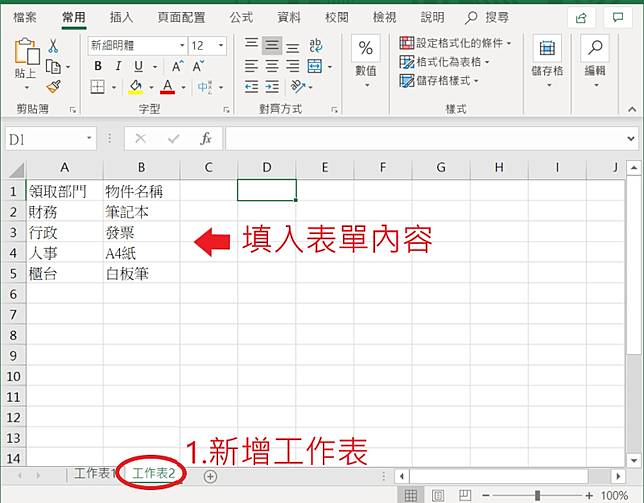Image resolution: width=644 pixels, height=503 pixels.
Task: Expand the fill color dropdown arrow
Action: click(151, 87)
